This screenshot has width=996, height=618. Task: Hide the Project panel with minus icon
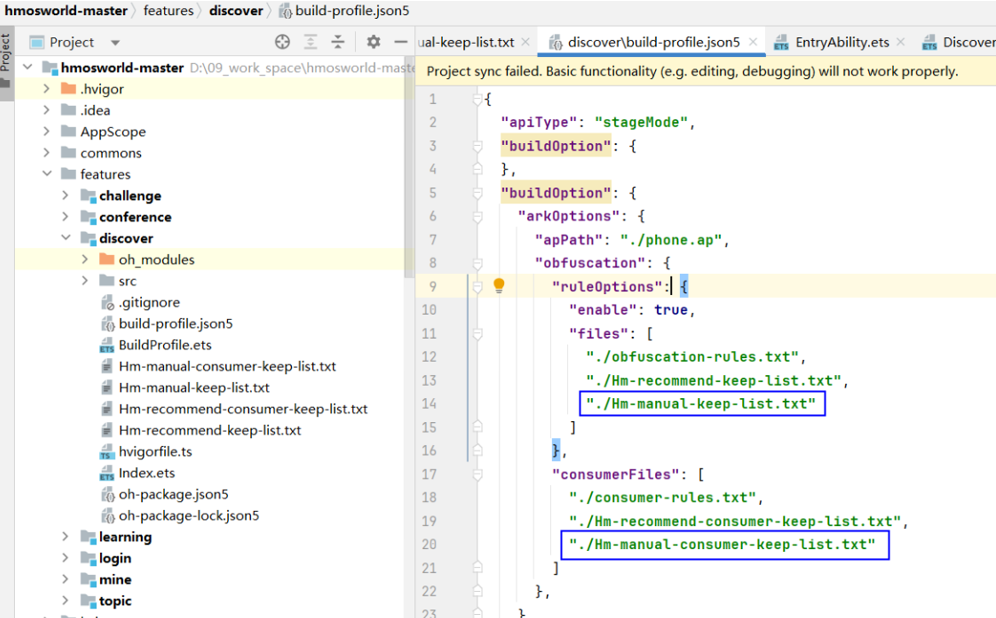(400, 42)
